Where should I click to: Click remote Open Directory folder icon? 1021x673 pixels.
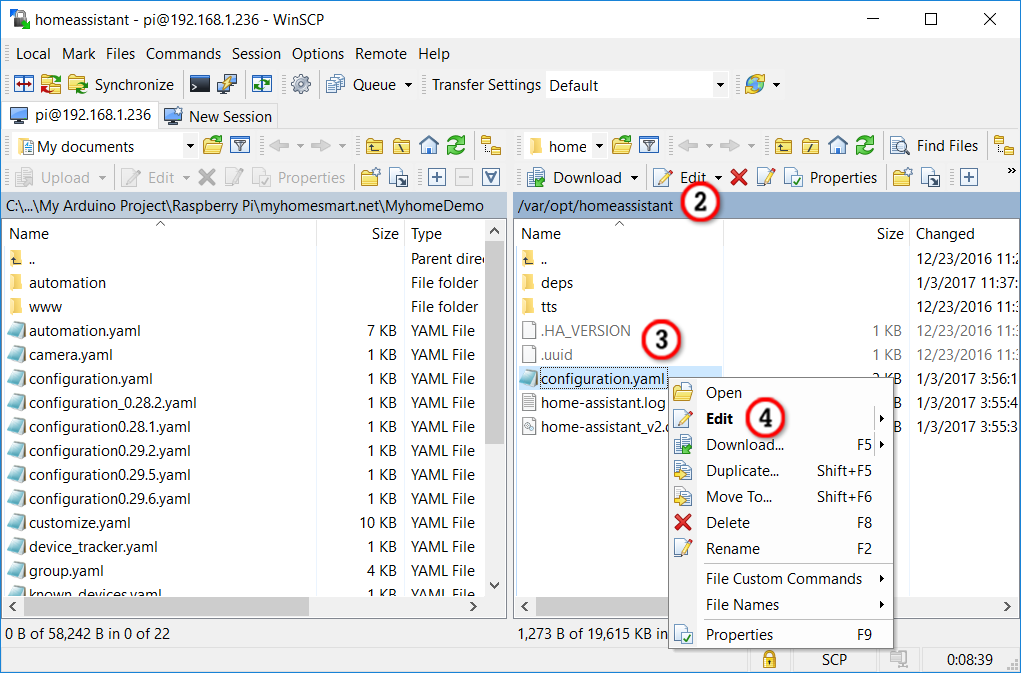pos(622,146)
